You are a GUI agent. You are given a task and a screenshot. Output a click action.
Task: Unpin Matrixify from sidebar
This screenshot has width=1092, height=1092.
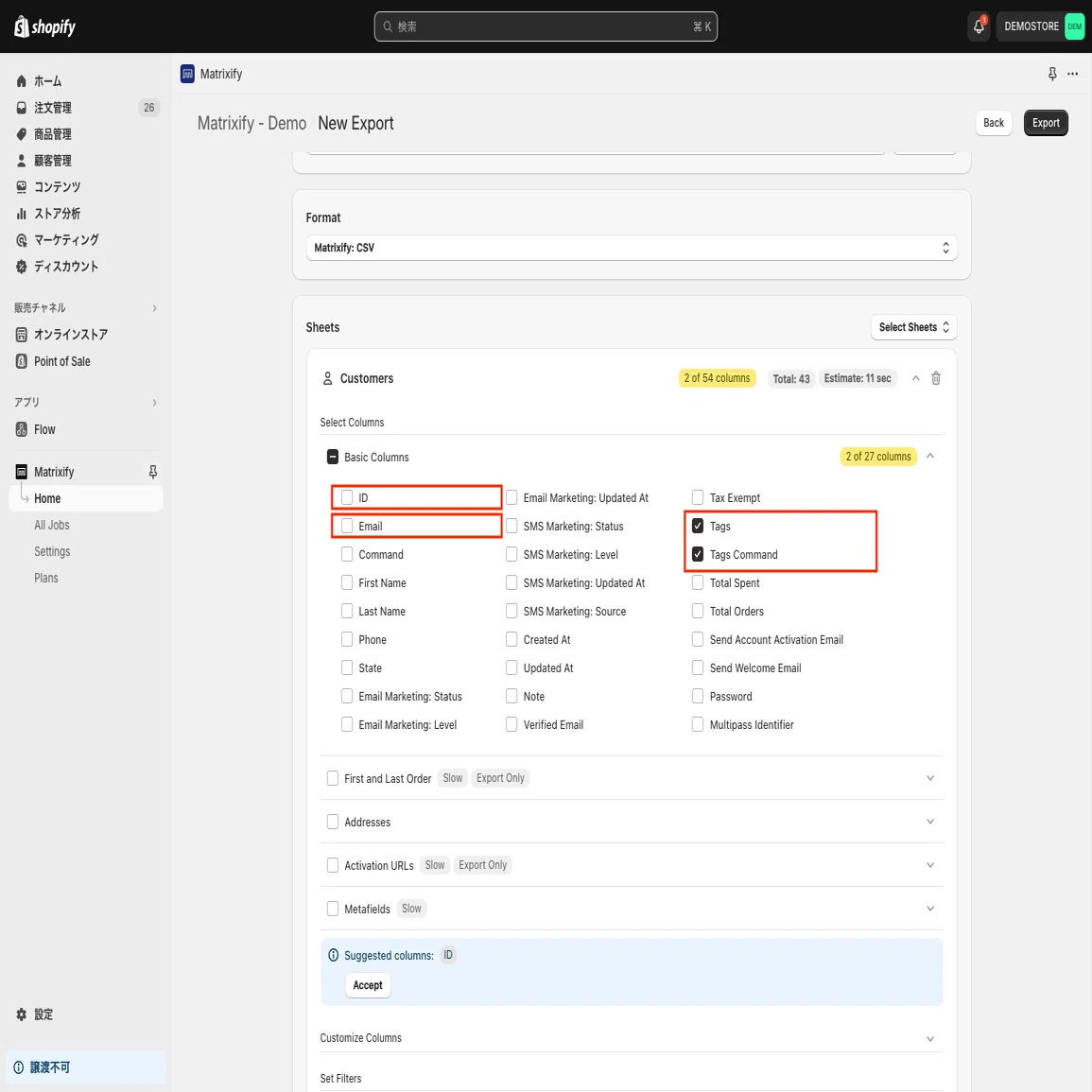click(152, 472)
